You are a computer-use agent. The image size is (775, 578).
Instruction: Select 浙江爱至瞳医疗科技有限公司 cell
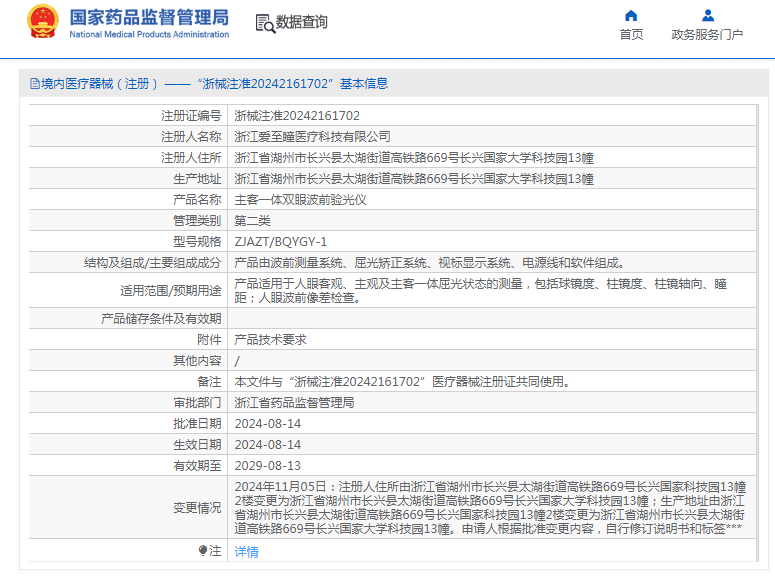pos(312,136)
